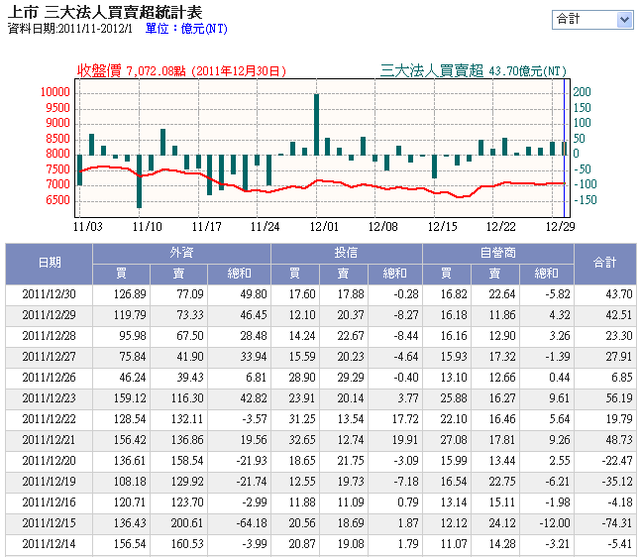Click the 投信 group header
This screenshot has height=557, width=640.
(x=346, y=253)
